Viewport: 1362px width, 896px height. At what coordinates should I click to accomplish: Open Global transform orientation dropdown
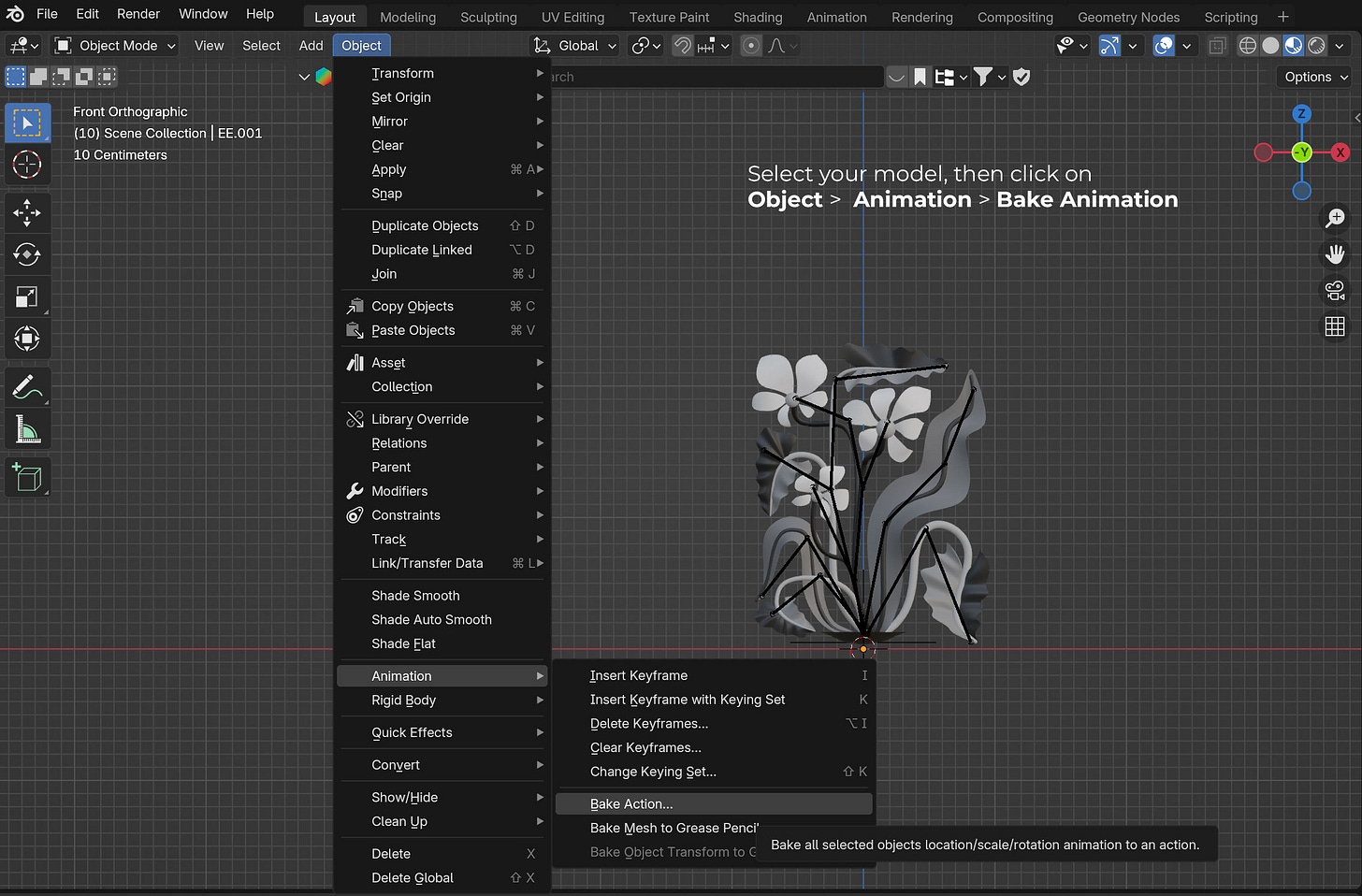coord(575,46)
